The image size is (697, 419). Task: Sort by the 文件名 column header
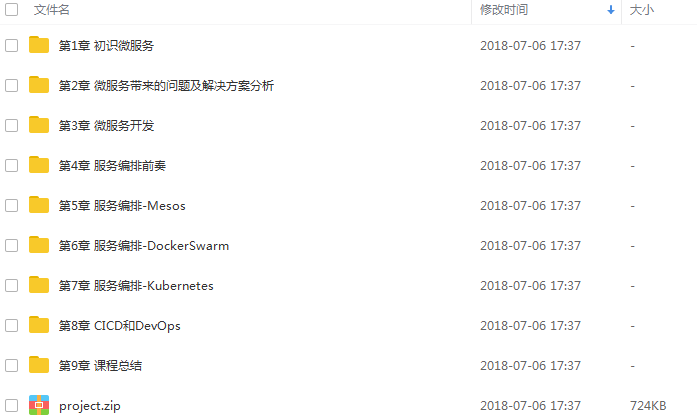[52, 10]
